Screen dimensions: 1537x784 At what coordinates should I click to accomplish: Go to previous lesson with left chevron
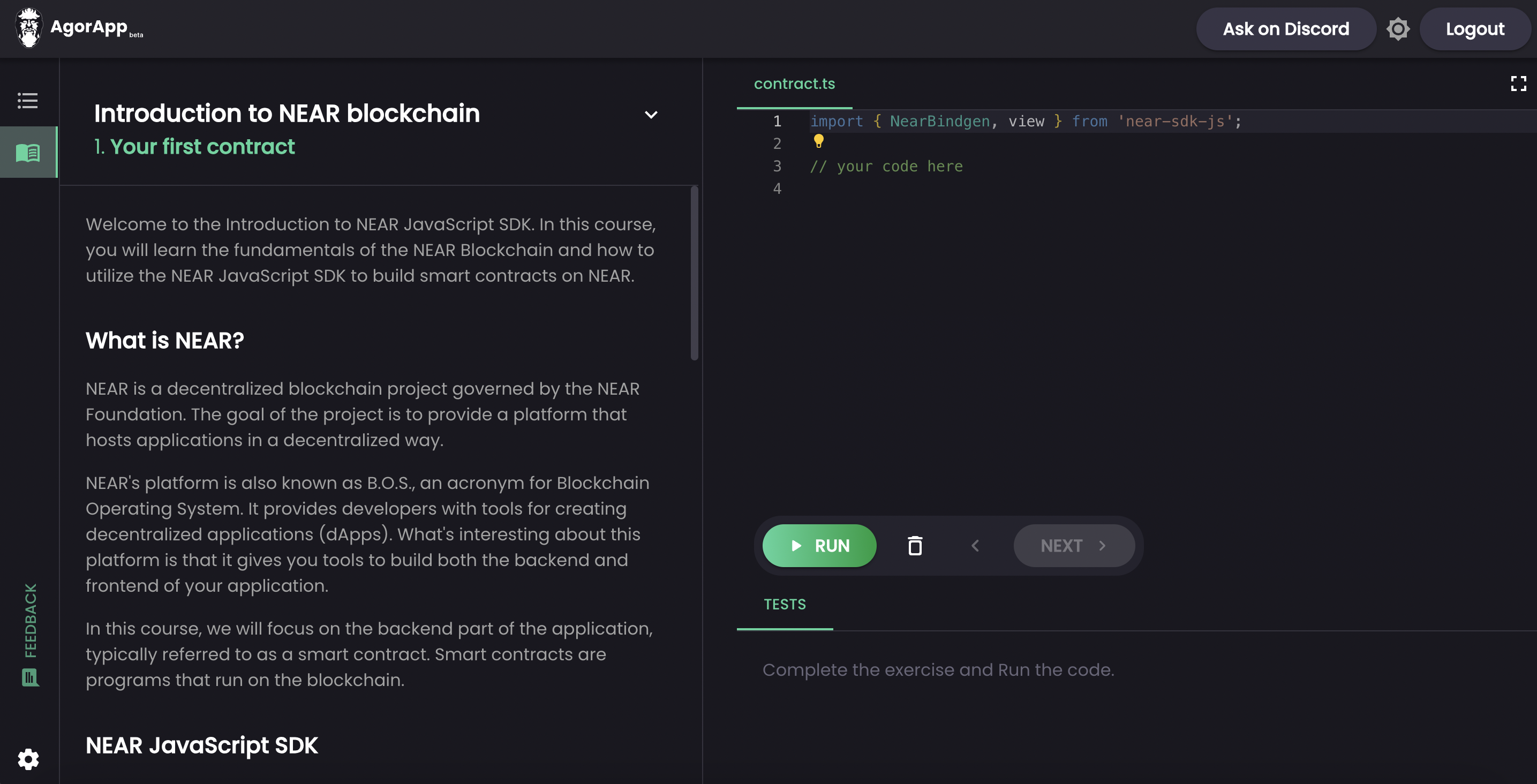[x=975, y=545]
